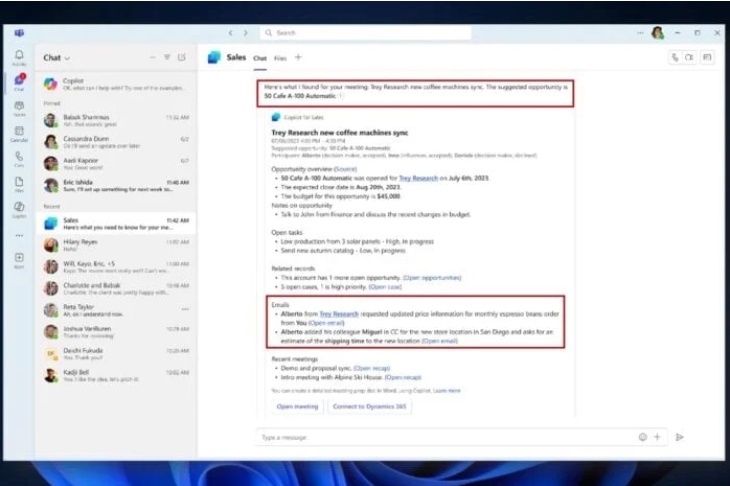Viewport: 730px width, 486px height.
Task: Start a video call in Sales chat
Action: click(689, 57)
